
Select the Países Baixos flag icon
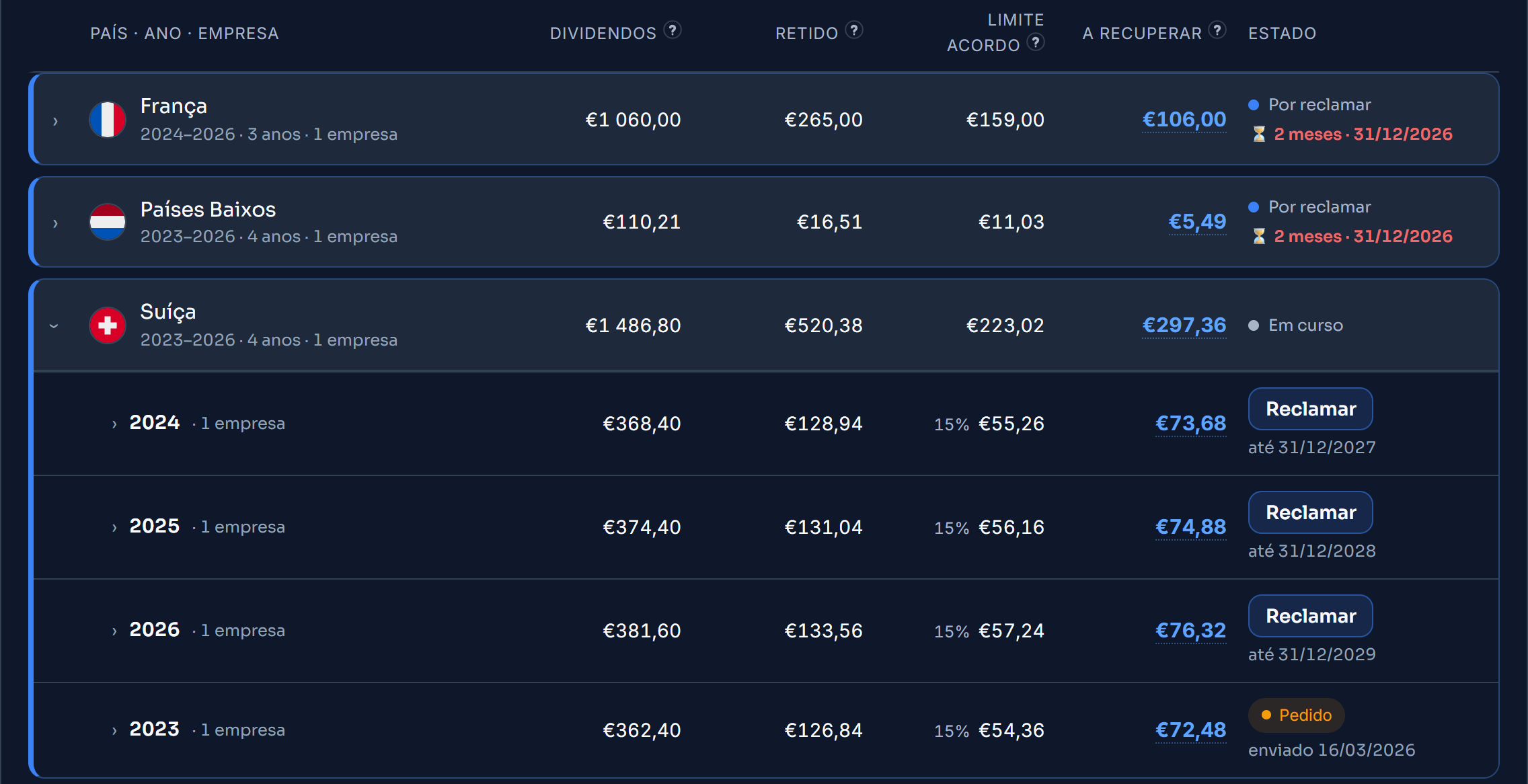pos(108,222)
